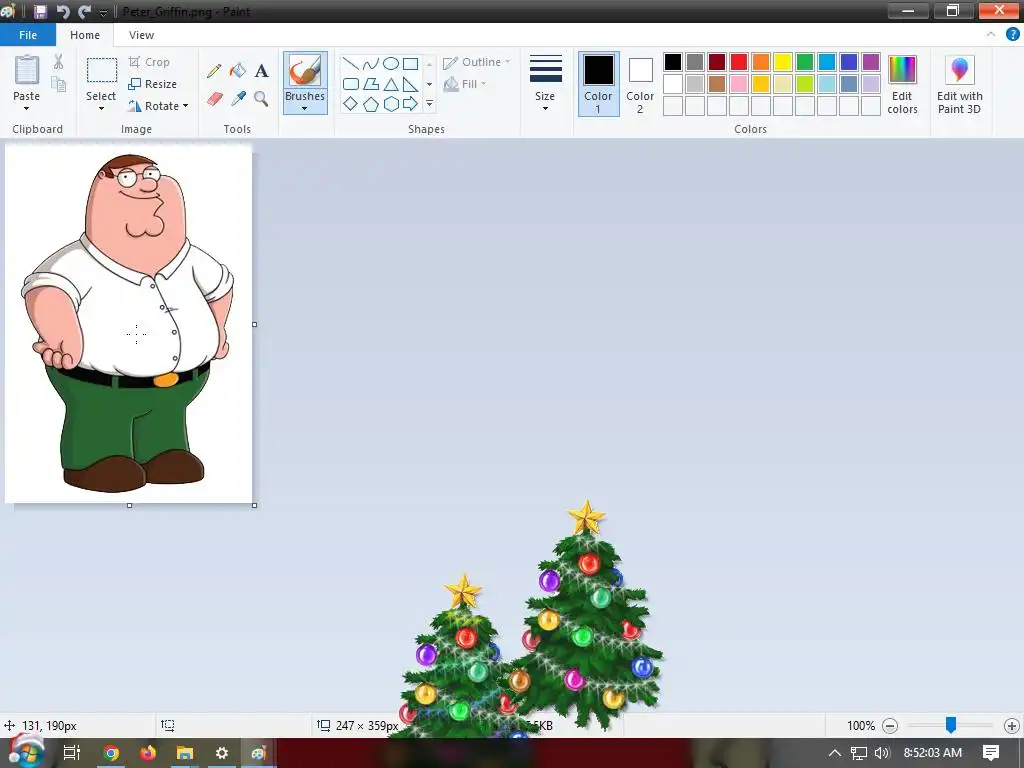Select the Eraser tool
Image resolution: width=1024 pixels, height=768 pixels.
click(215, 99)
